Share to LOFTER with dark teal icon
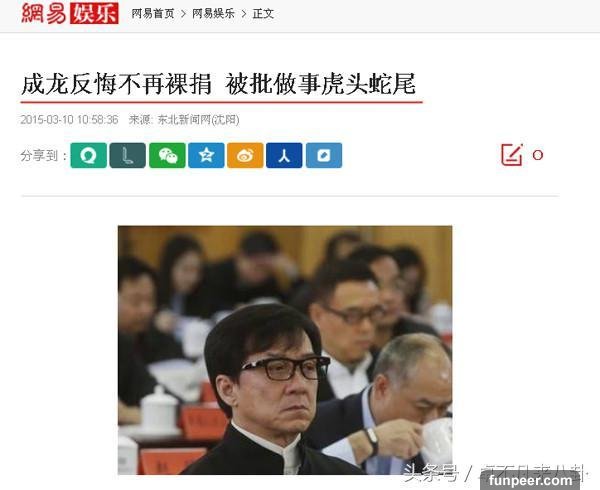600x490 pixels. 128,155
